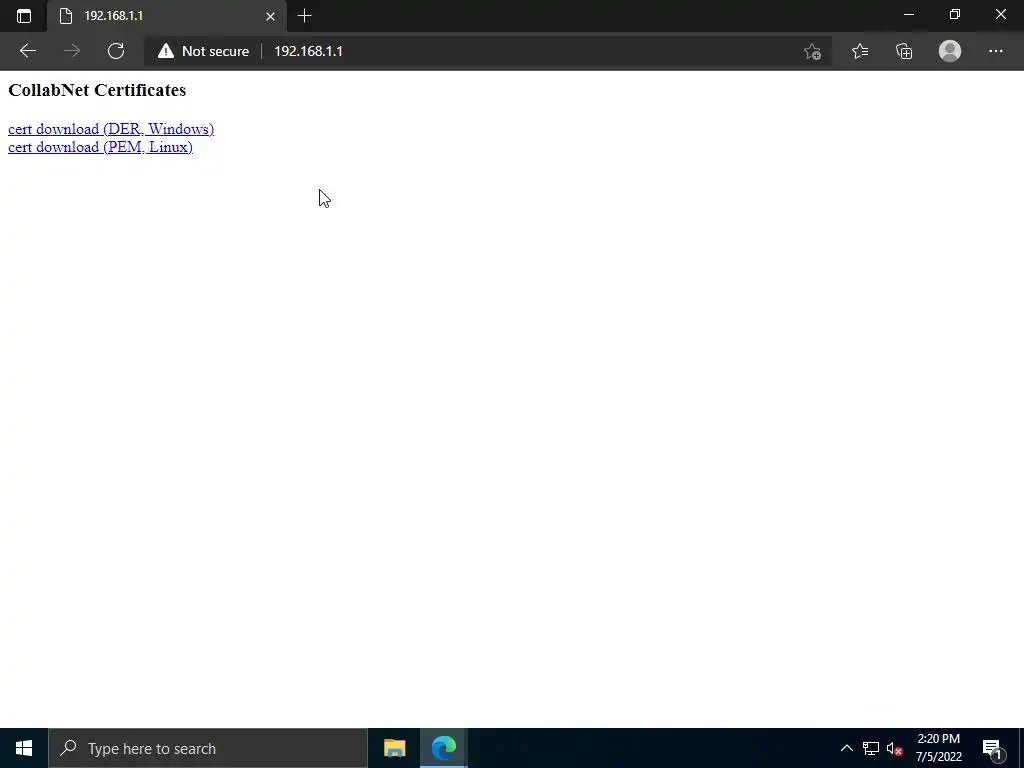The image size is (1024, 768).
Task: Minimize the browser window
Action: [x=908, y=14]
